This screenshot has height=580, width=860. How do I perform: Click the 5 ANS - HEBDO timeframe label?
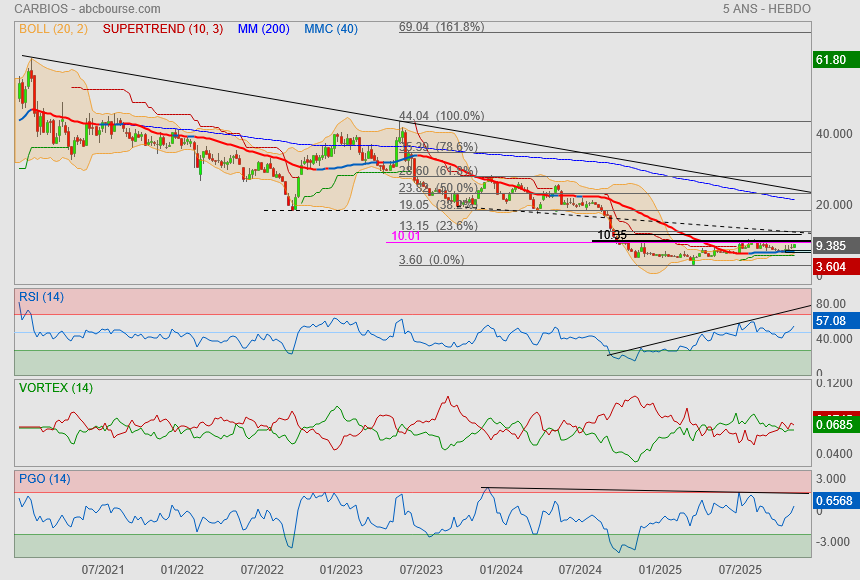[767, 8]
